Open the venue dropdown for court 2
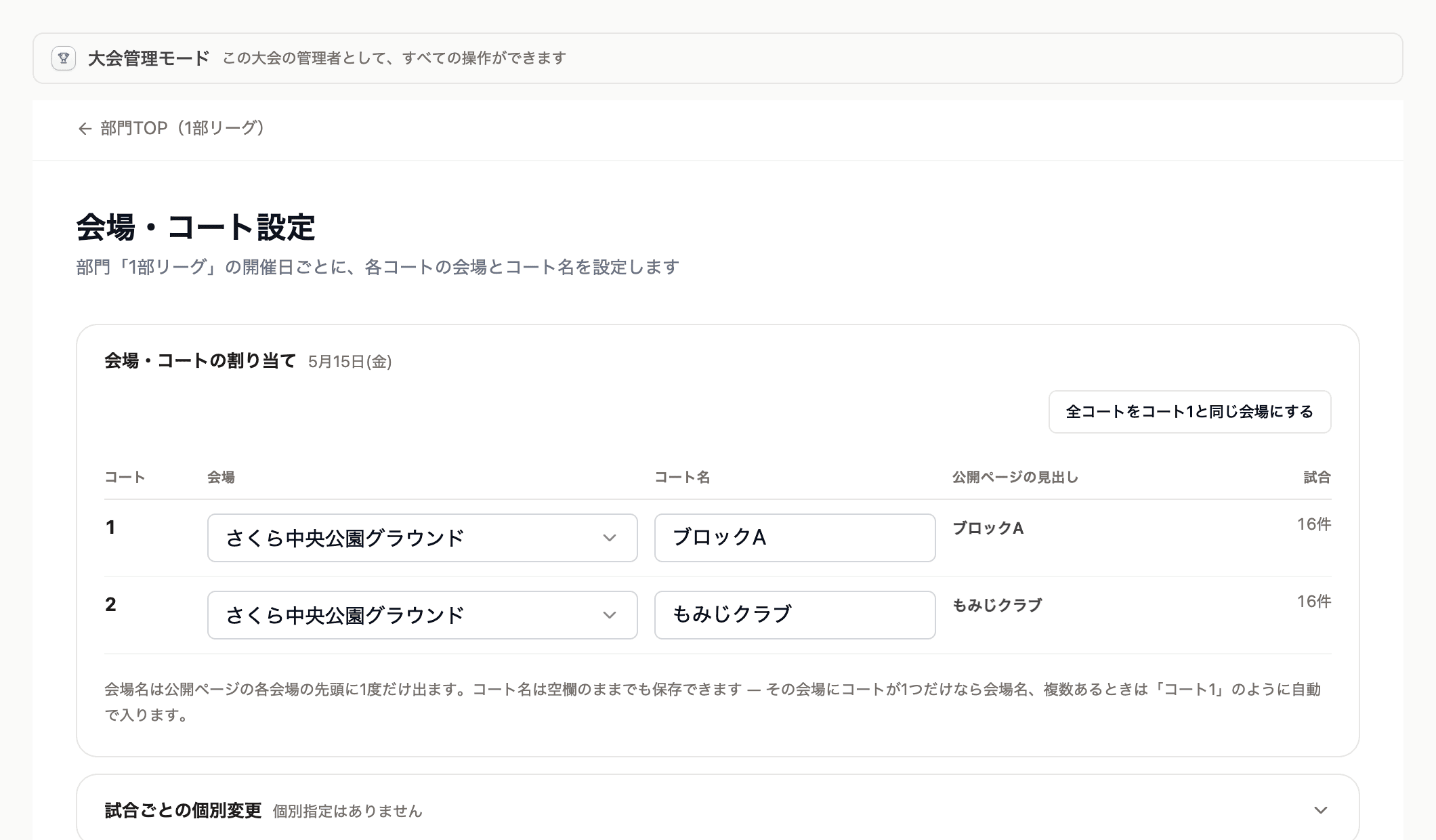 pyautogui.click(x=422, y=615)
